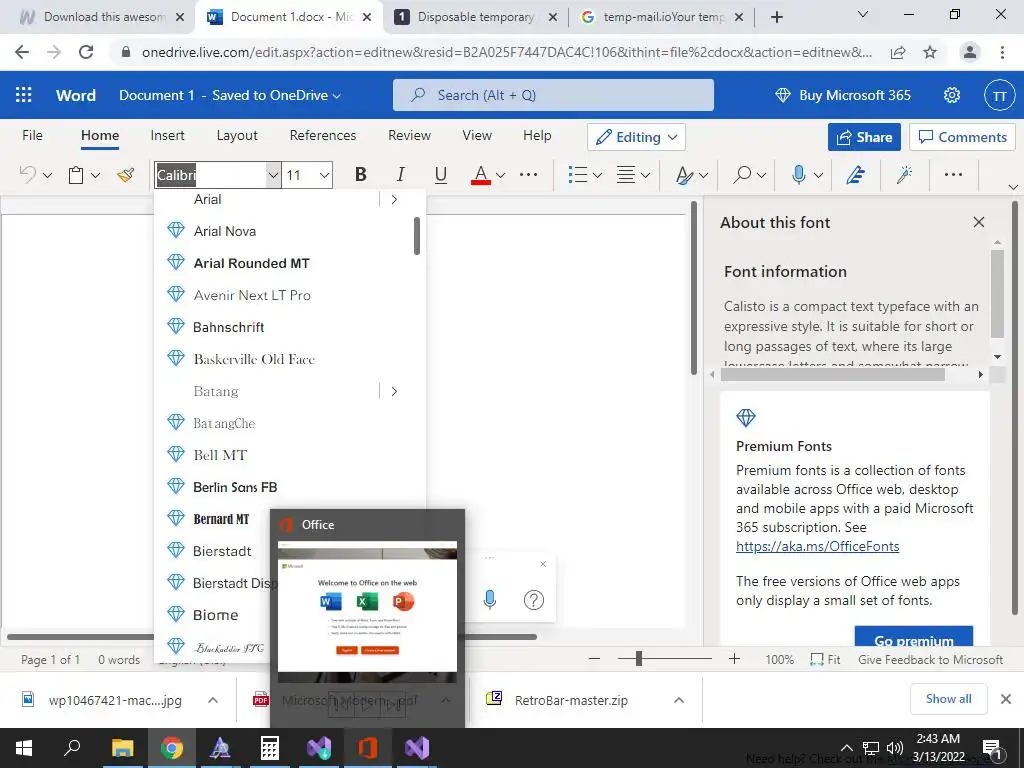This screenshot has height=768, width=1024.
Task: Apply the red font color
Action: [x=481, y=174]
